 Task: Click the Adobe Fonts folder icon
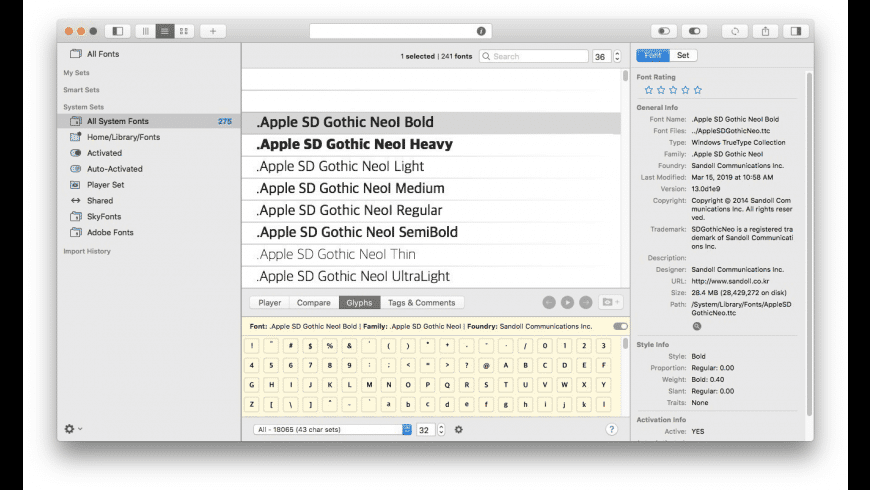tap(75, 233)
